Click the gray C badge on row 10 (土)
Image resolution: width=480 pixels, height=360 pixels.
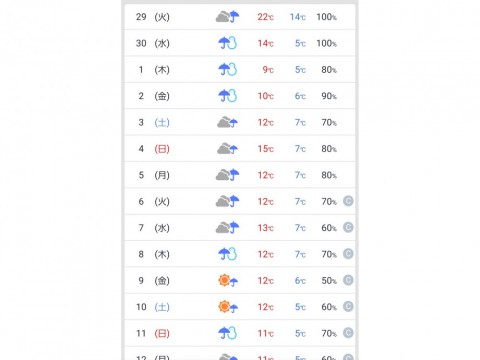tap(348, 306)
